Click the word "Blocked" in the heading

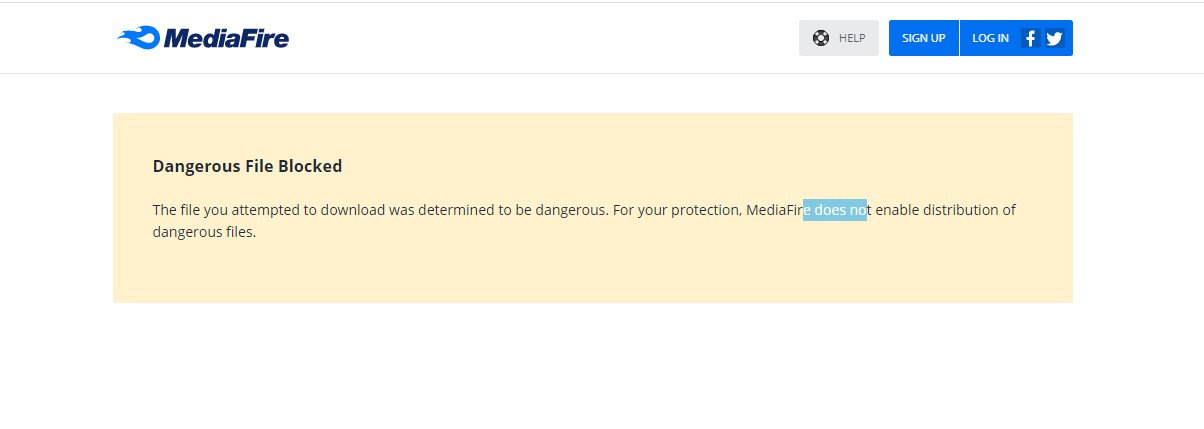(311, 166)
